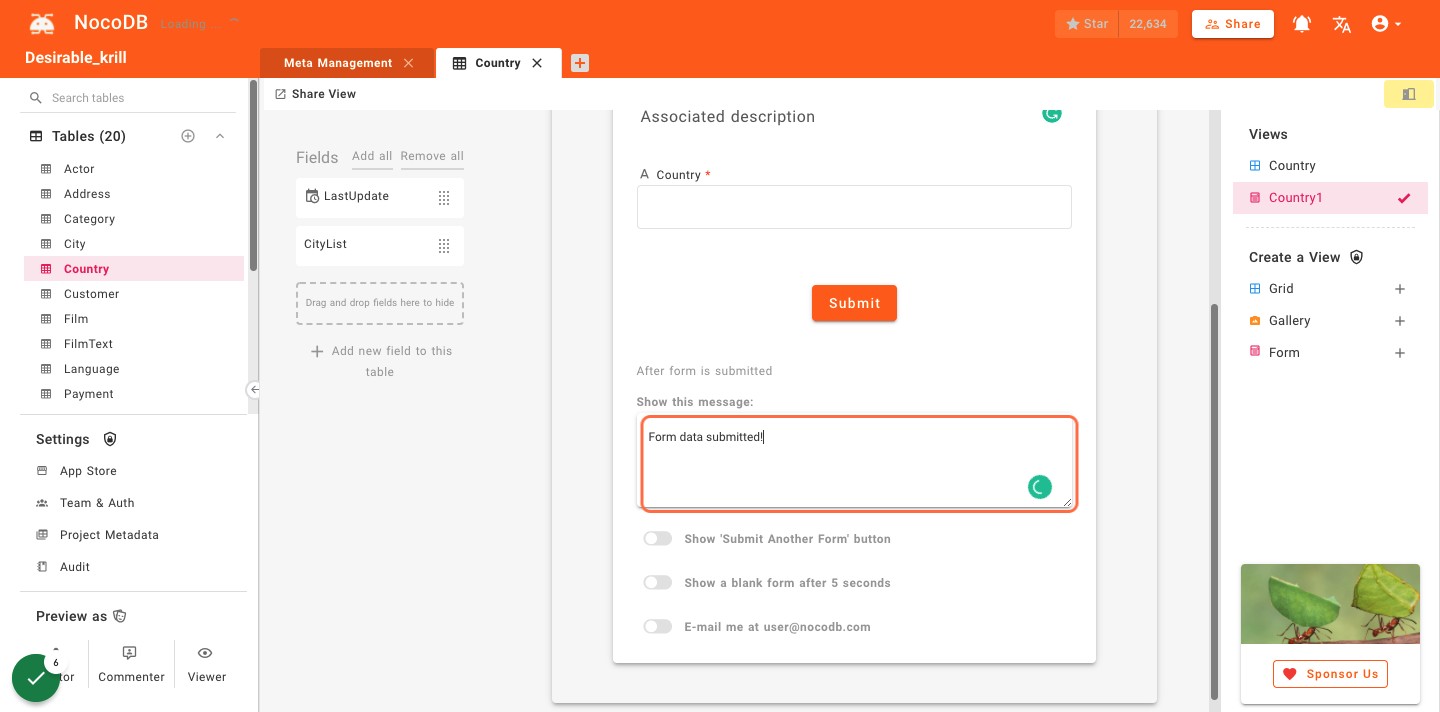
Task: Toggle E-mail me at user@nocodb.com
Action: tap(657, 627)
